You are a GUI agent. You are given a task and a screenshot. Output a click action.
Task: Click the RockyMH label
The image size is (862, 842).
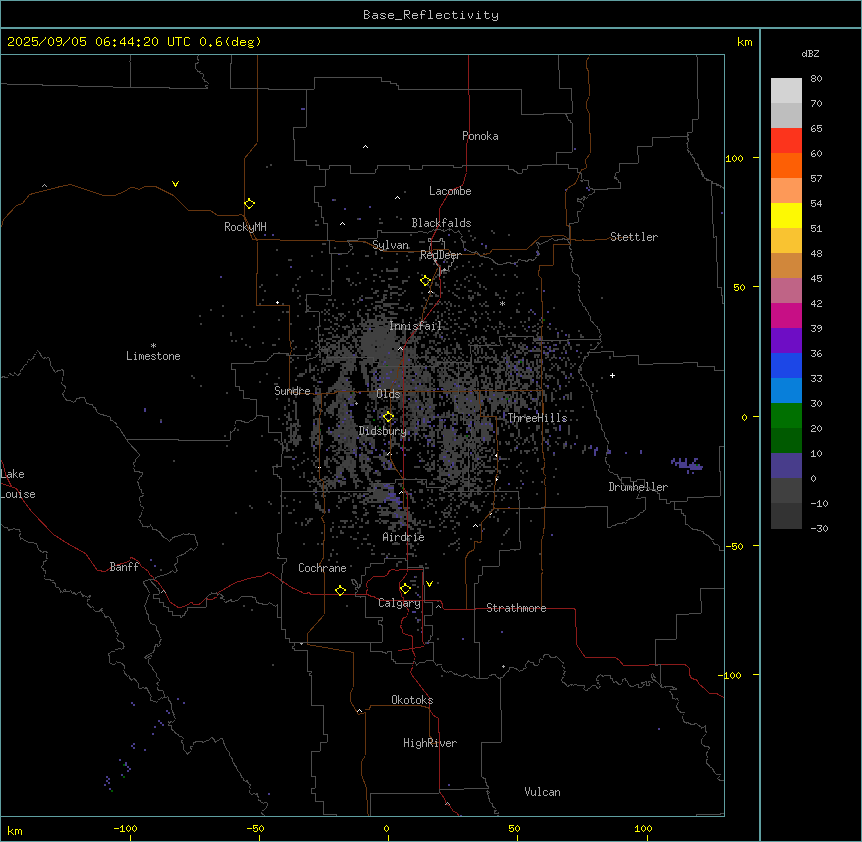coord(245,227)
